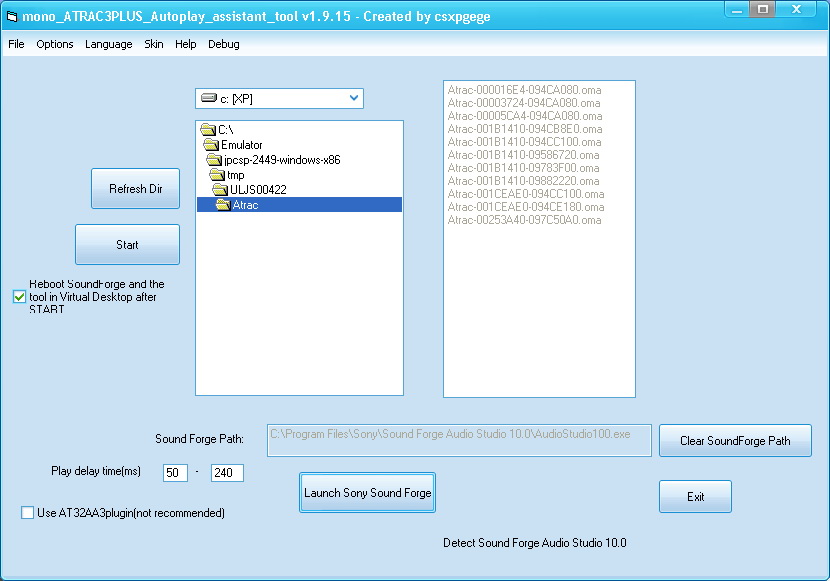Open the Language menu
Viewport: 830px width, 581px height.
pyautogui.click(x=109, y=44)
